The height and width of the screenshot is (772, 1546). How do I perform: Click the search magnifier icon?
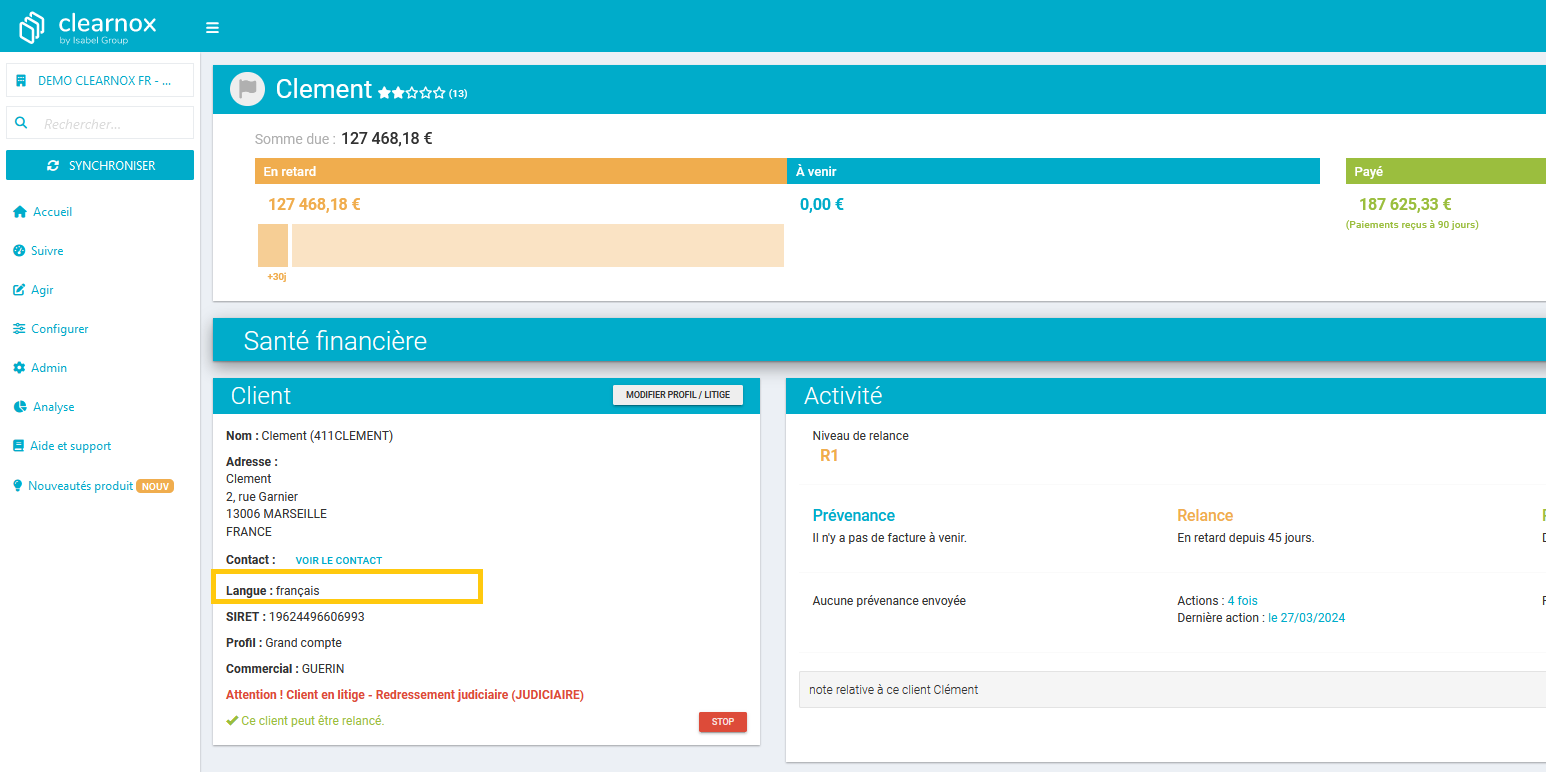tap(21, 123)
